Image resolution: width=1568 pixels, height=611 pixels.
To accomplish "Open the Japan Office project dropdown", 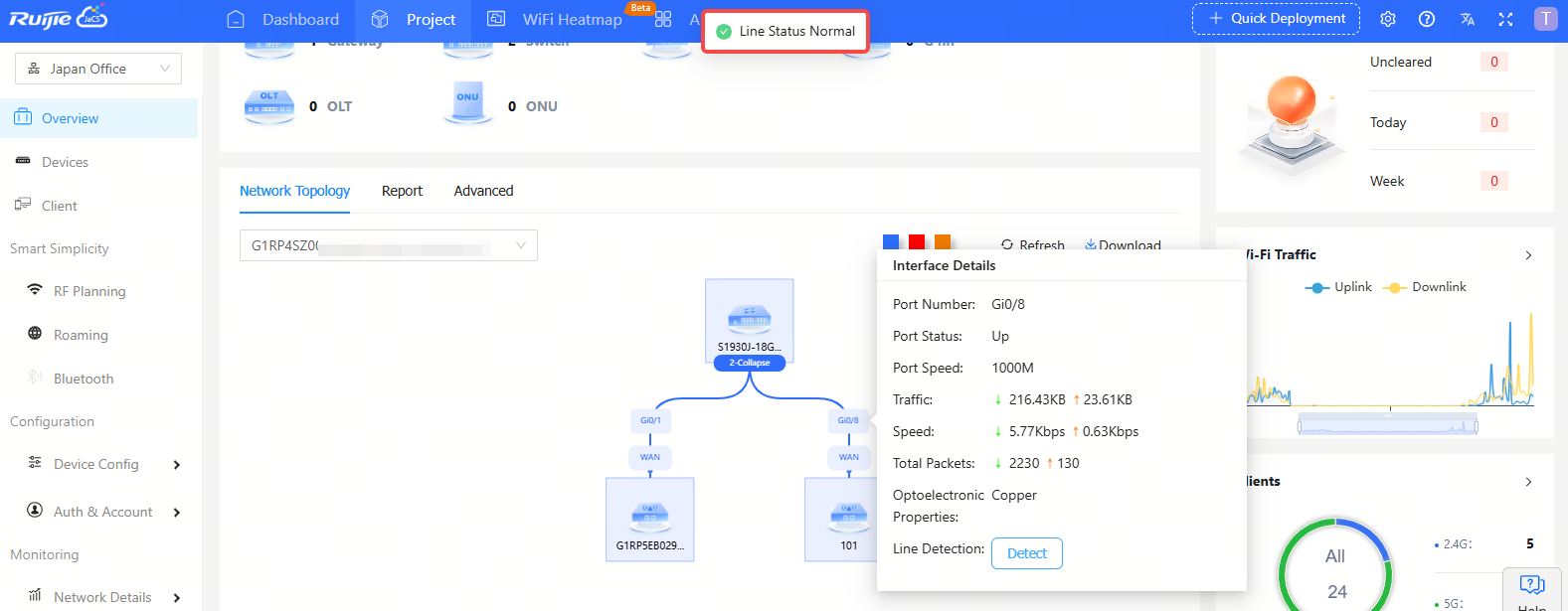I will click(x=98, y=69).
